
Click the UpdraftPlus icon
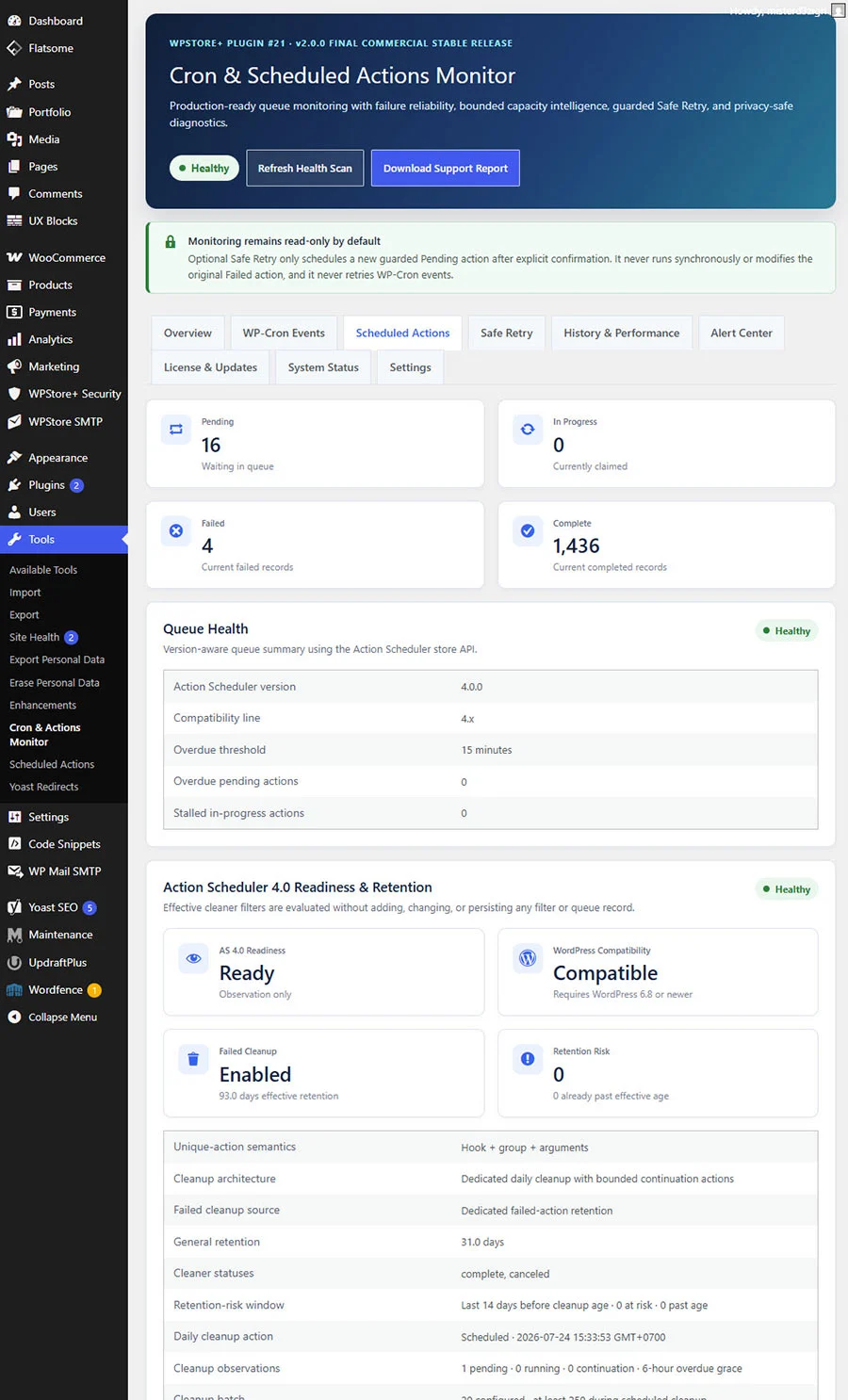pos(14,963)
